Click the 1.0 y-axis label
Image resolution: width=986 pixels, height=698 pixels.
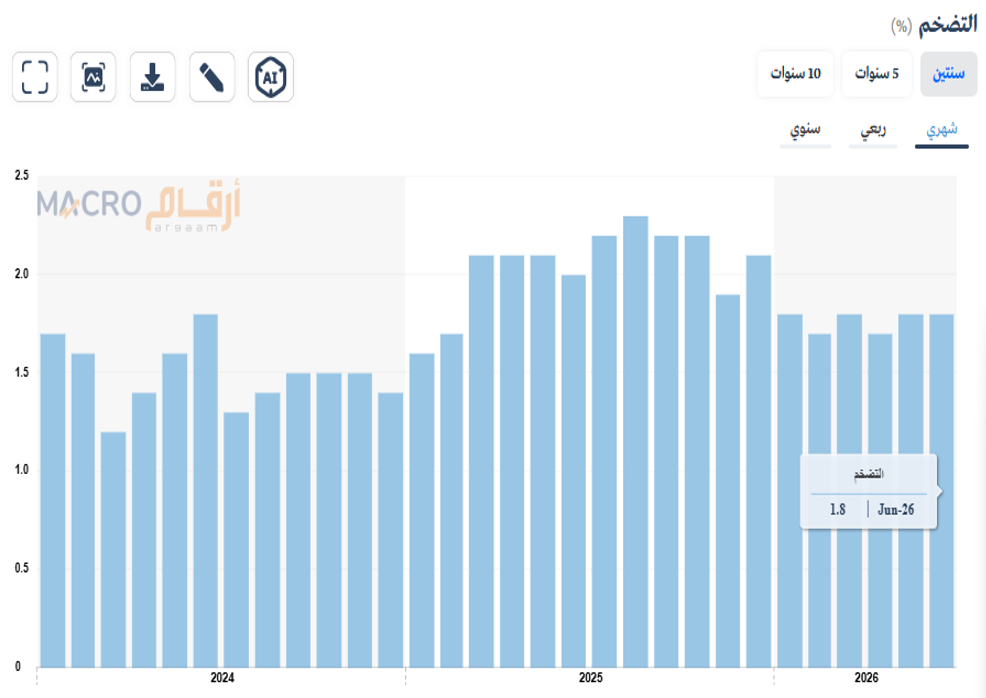22,470
